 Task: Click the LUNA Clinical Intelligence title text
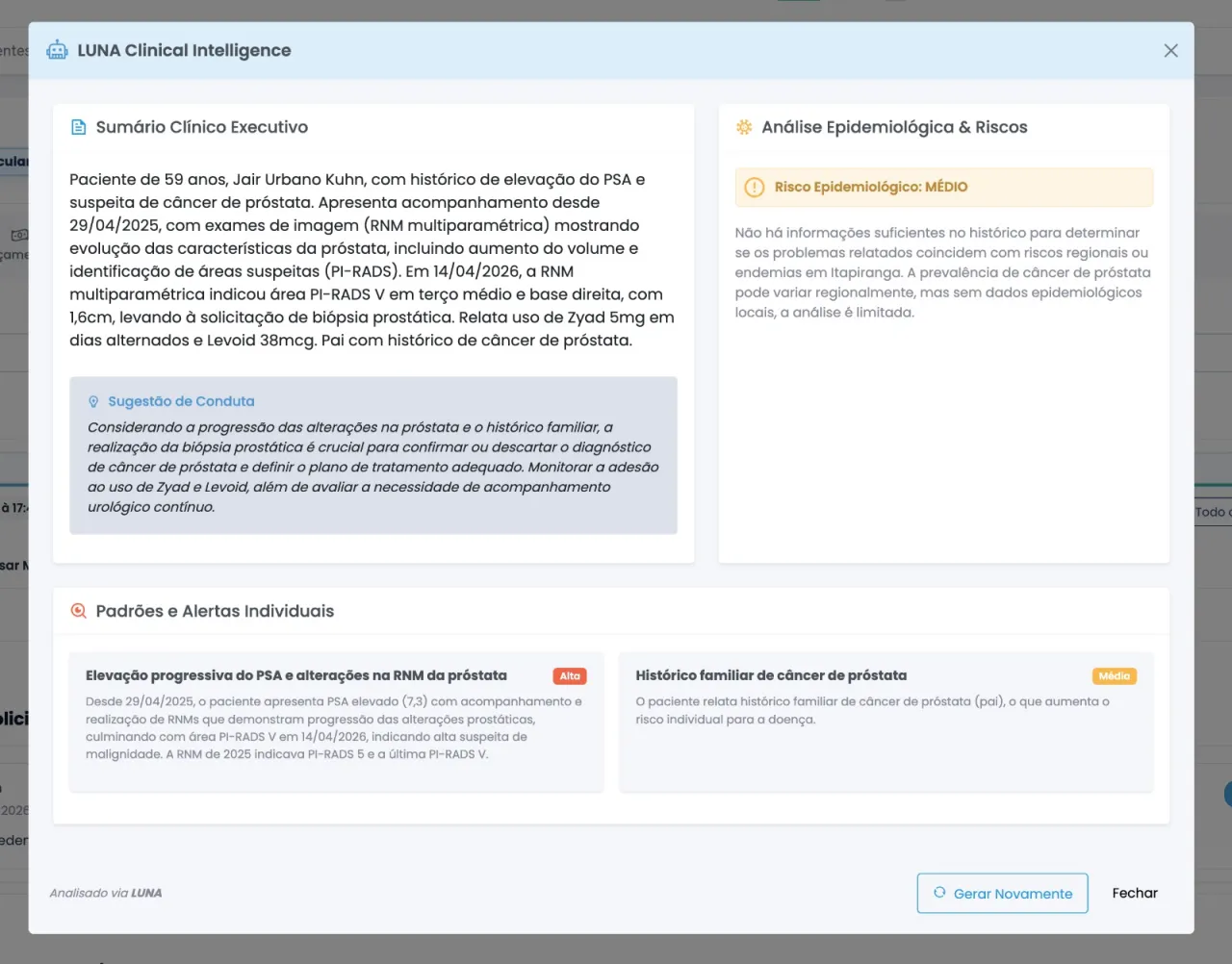pyautogui.click(x=184, y=50)
